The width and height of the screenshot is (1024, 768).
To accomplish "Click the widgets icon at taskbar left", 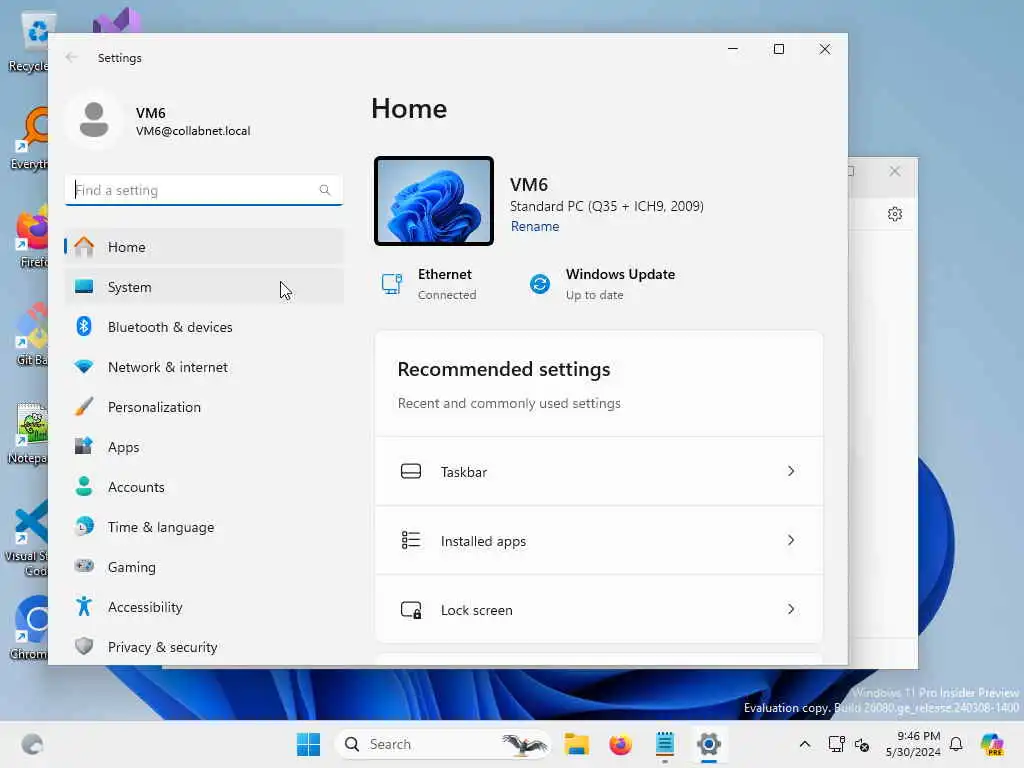I will (32, 744).
